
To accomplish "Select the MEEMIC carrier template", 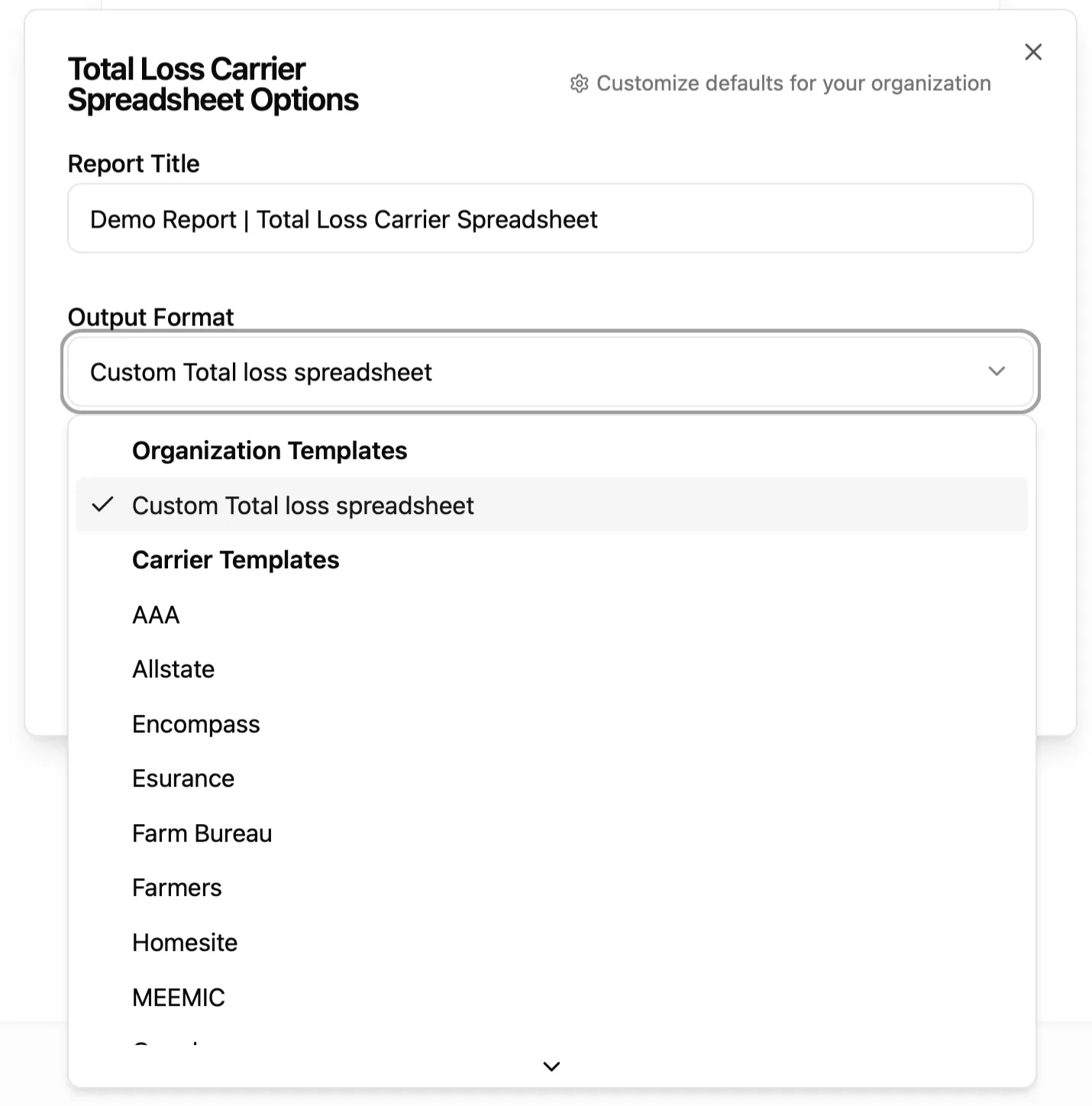I will (551, 998).
